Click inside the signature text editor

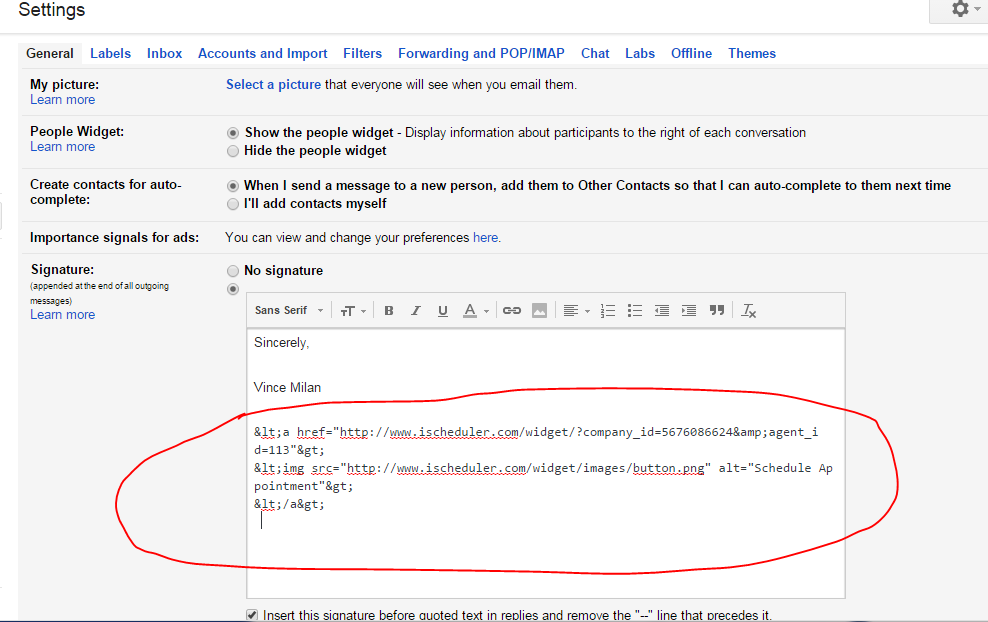546,463
